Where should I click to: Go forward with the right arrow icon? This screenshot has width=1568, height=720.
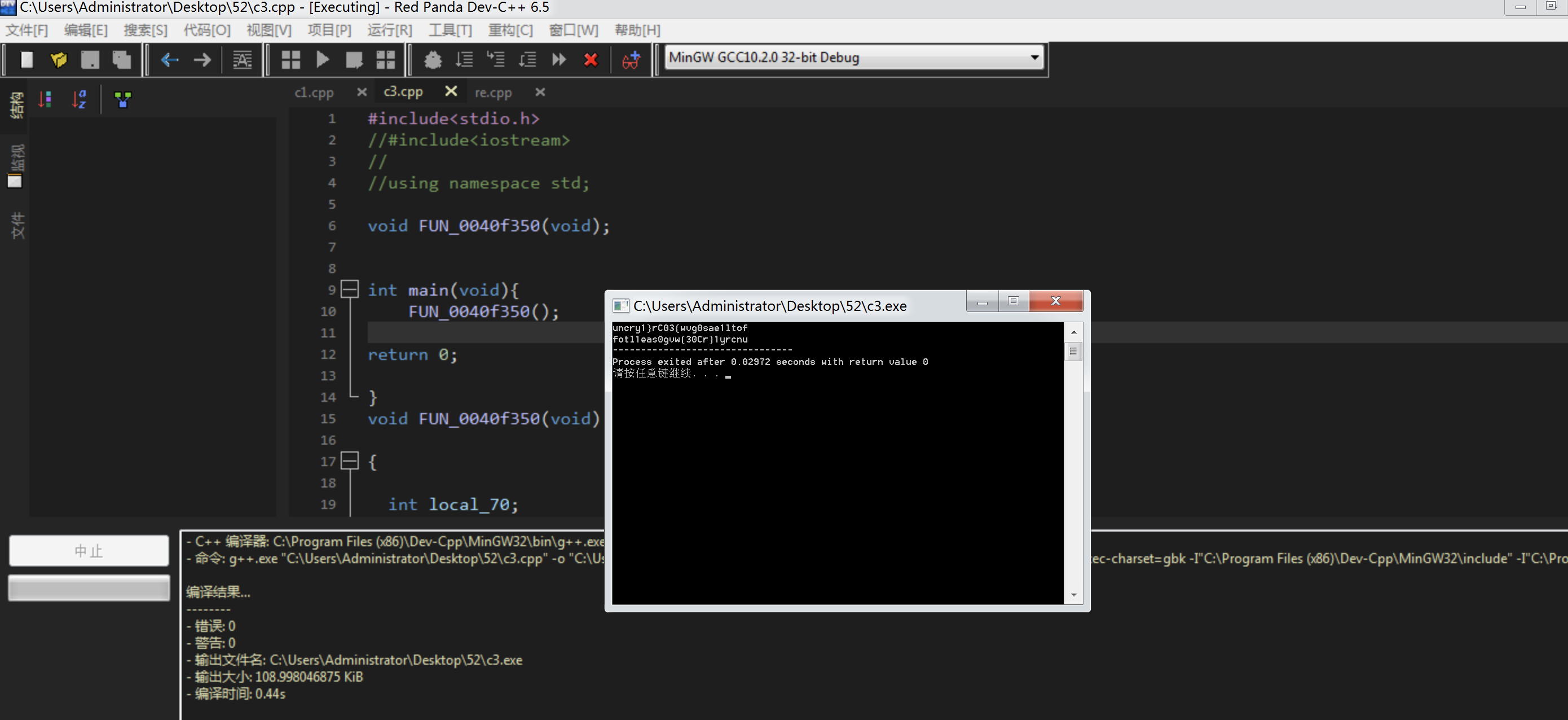[x=202, y=60]
